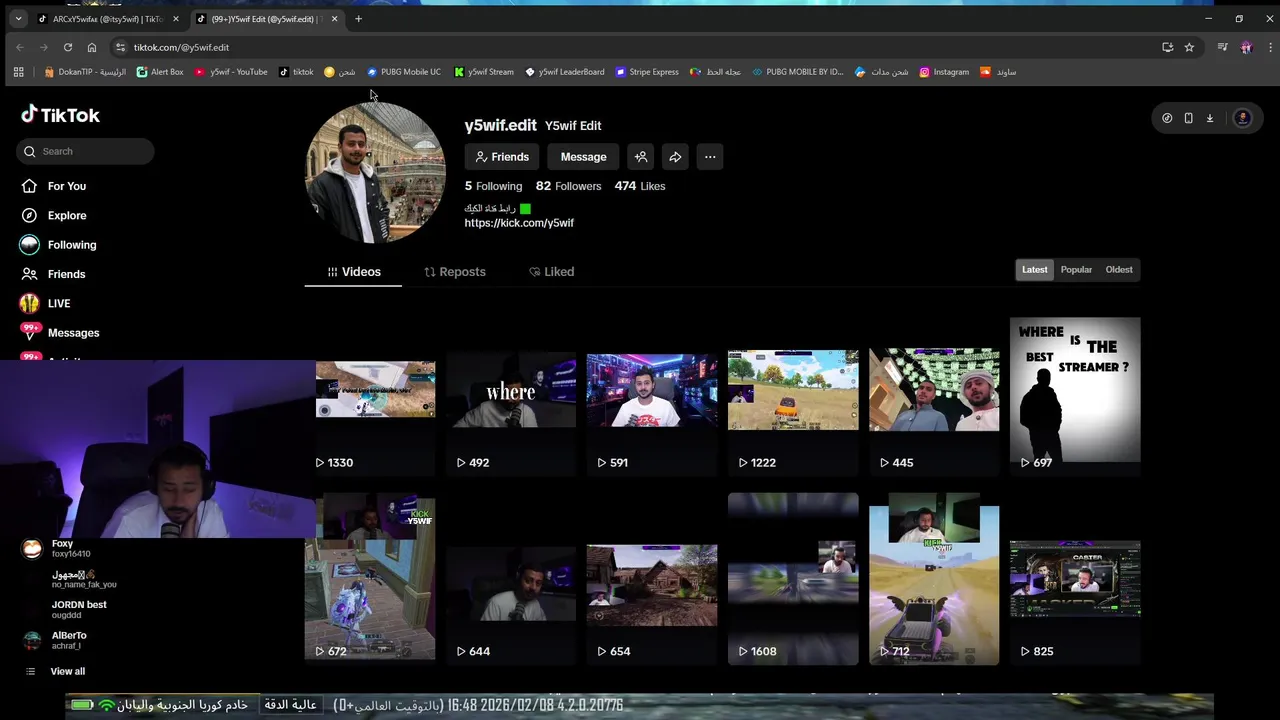The width and height of the screenshot is (1280, 720).
Task: Open the video with 712 views
Action: point(934,579)
